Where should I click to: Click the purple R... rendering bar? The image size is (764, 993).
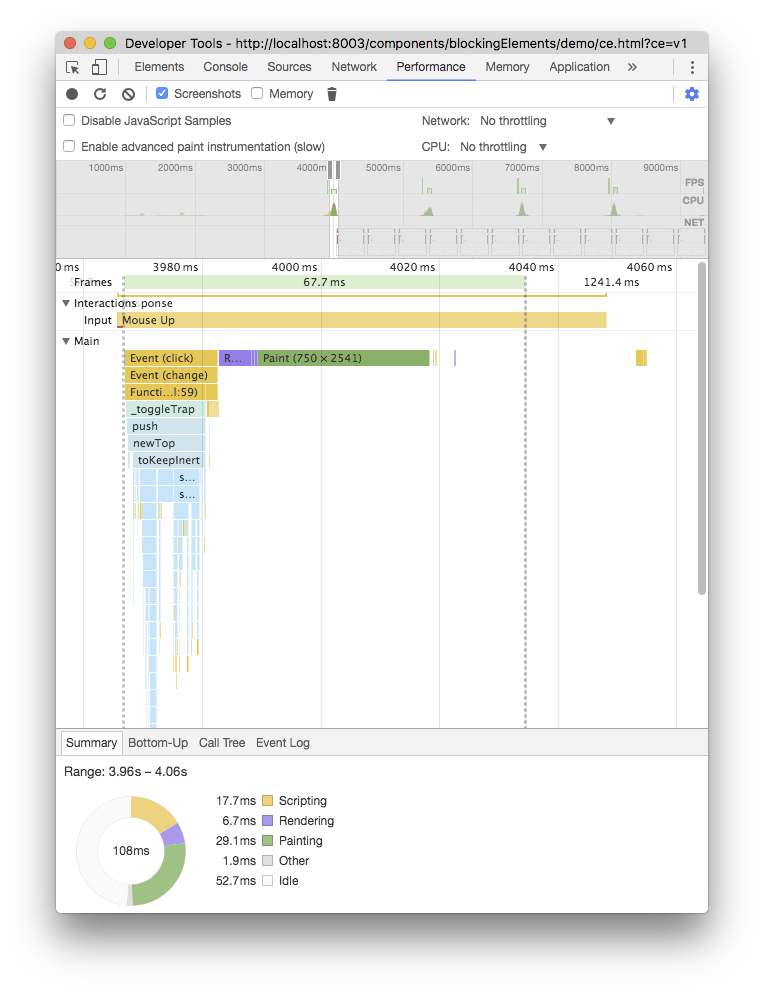[235, 358]
